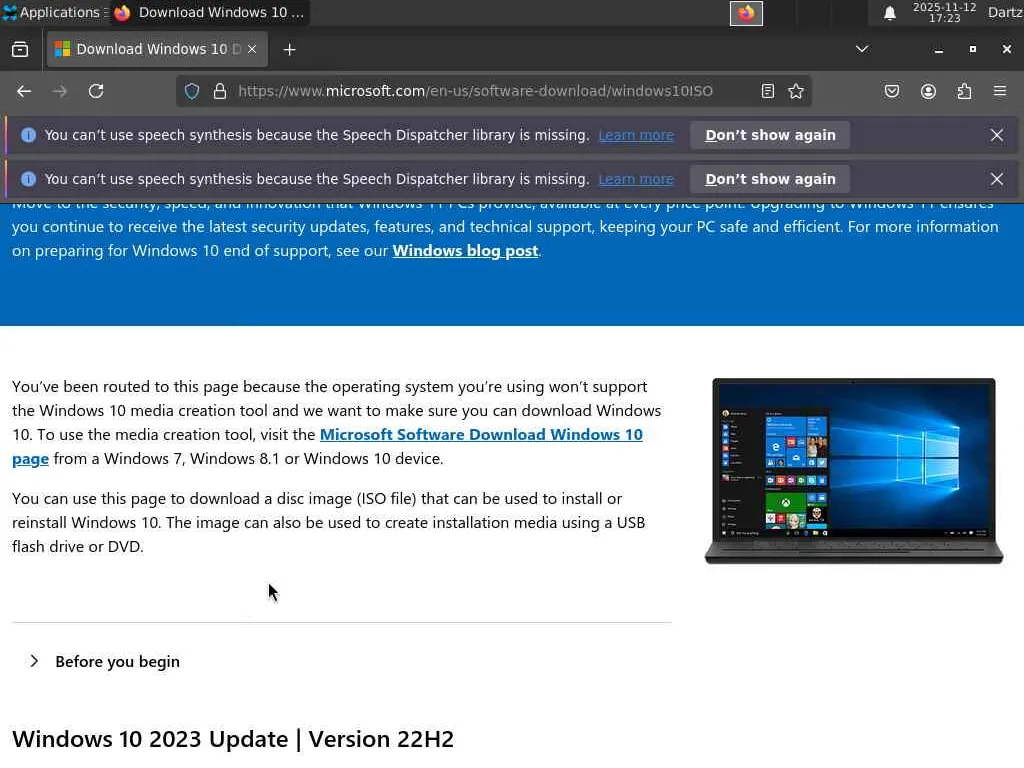Click Learn more in the first speech notification
This screenshot has width=1024, height=768.
point(636,135)
